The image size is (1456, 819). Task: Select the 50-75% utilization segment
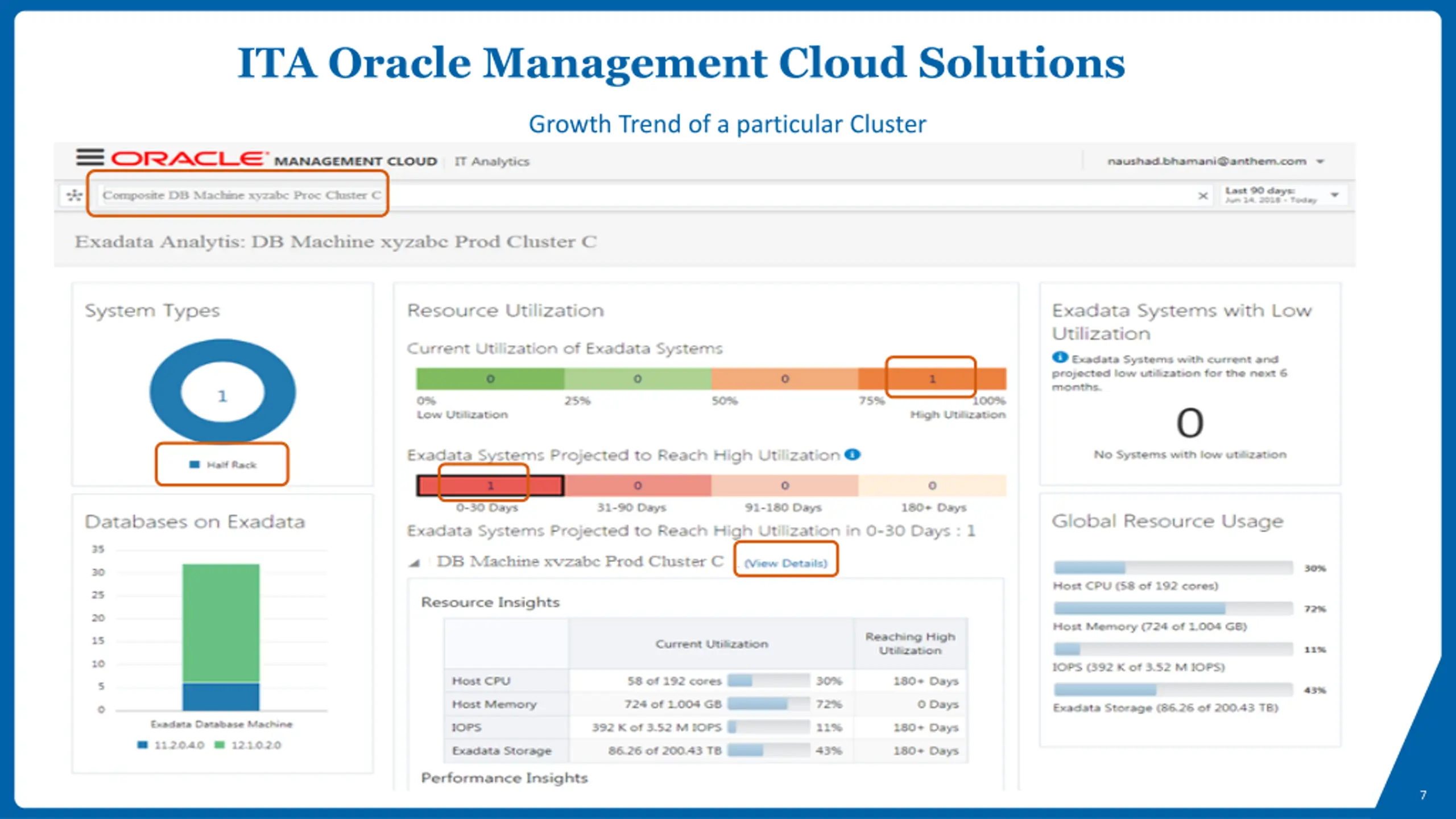click(785, 379)
